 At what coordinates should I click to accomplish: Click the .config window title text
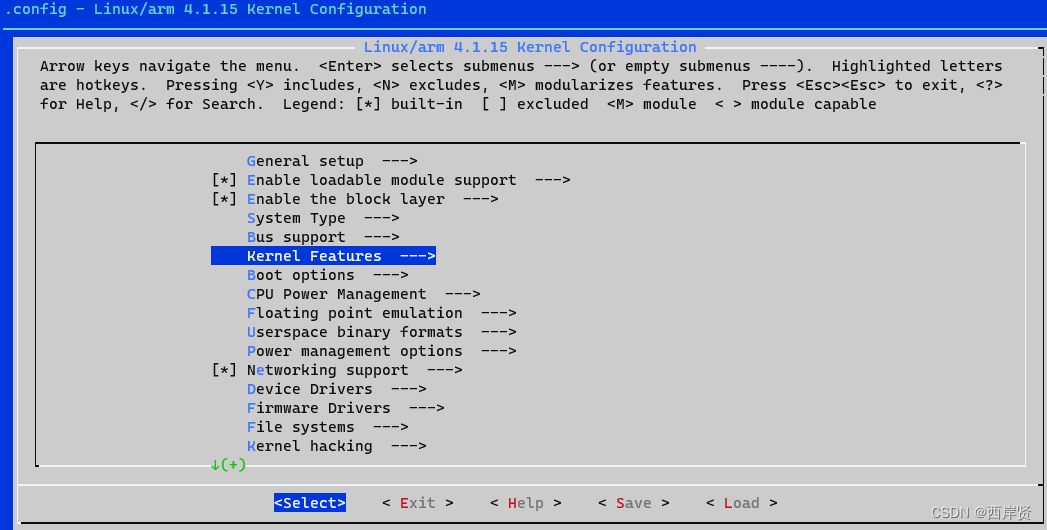tap(215, 9)
